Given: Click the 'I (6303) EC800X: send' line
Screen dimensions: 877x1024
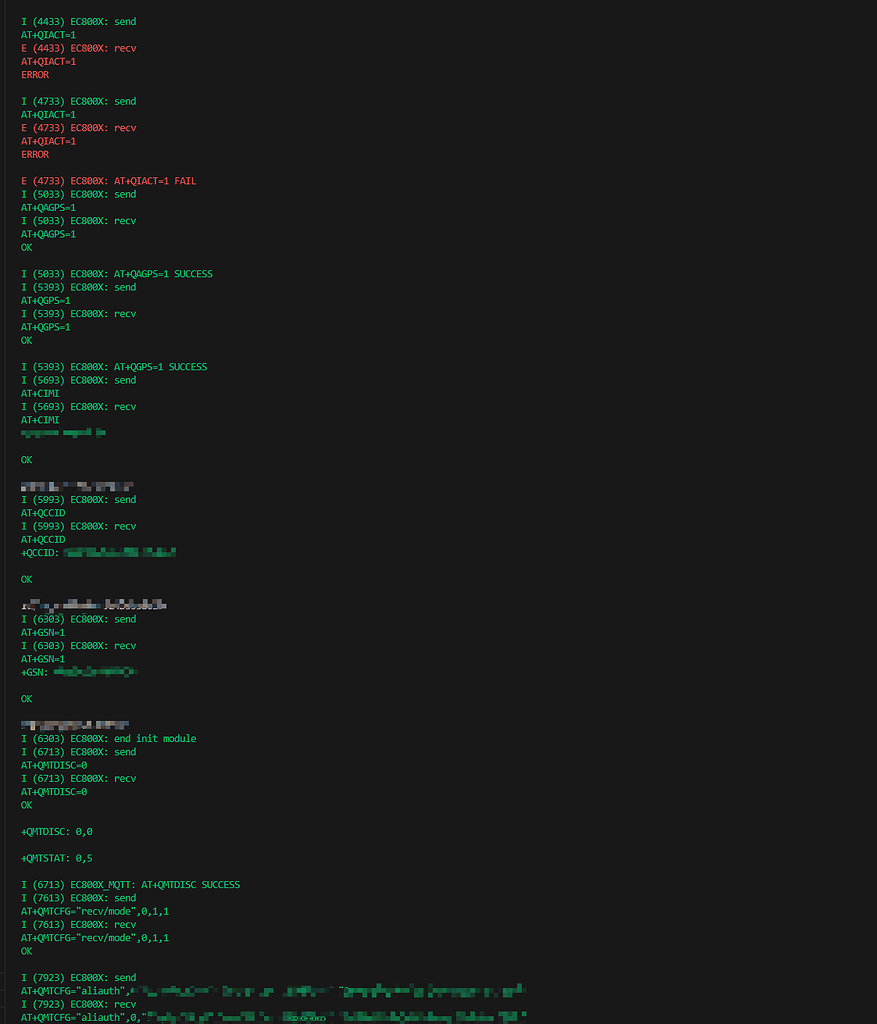Looking at the screenshot, I should coord(78,619).
